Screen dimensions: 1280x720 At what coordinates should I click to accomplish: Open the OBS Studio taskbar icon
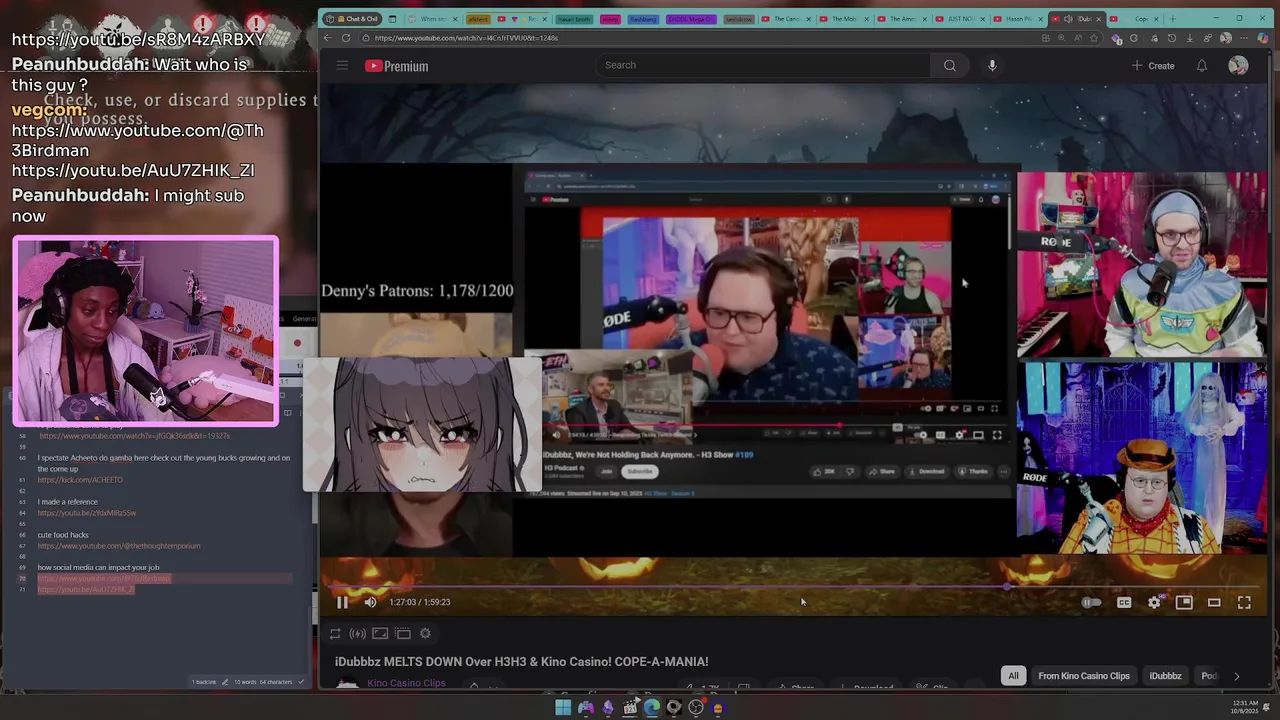pos(696,708)
